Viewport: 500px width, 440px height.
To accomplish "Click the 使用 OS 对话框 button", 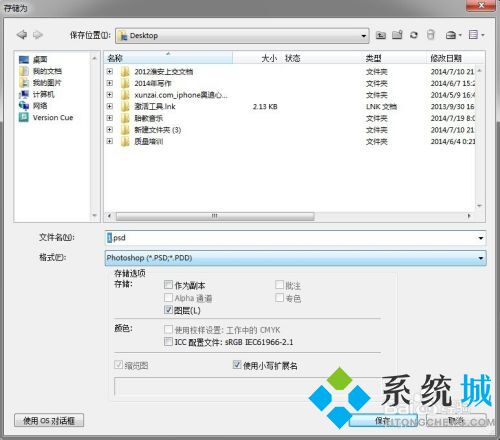I will point(49,421).
